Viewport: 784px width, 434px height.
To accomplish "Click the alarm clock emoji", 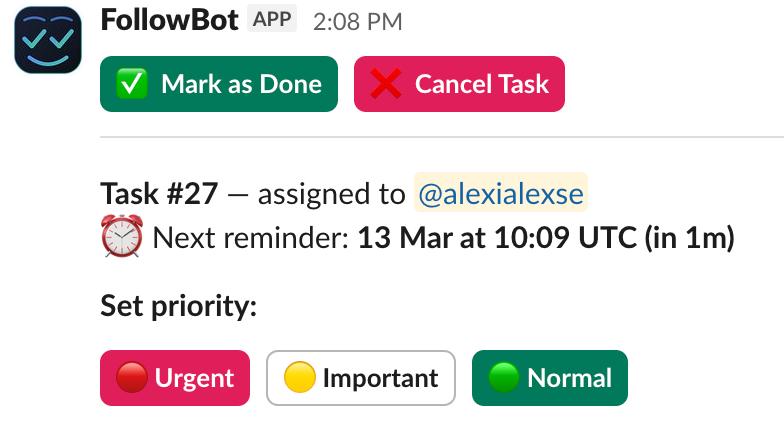I will (x=122, y=237).
